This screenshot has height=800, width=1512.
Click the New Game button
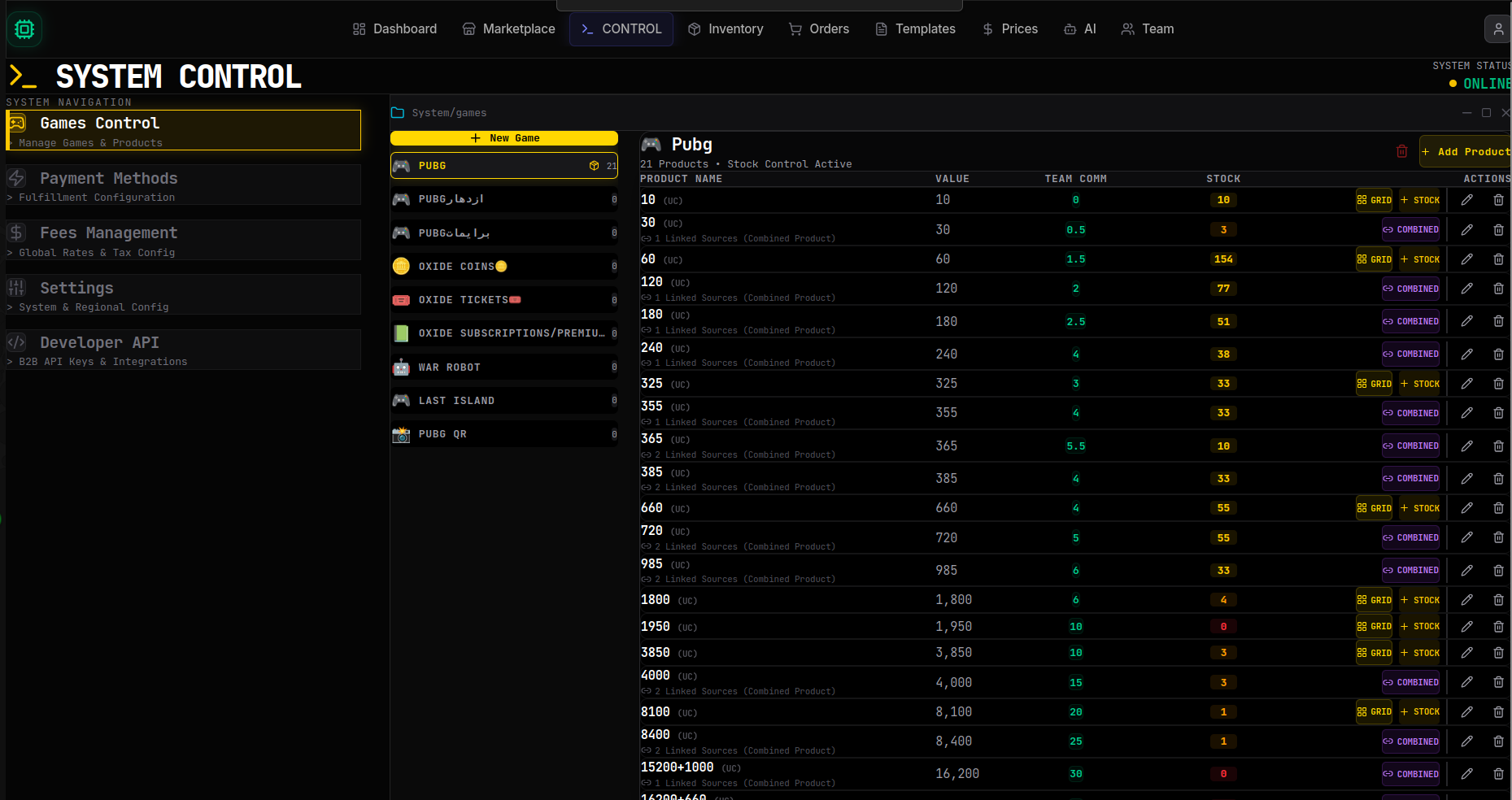point(504,138)
